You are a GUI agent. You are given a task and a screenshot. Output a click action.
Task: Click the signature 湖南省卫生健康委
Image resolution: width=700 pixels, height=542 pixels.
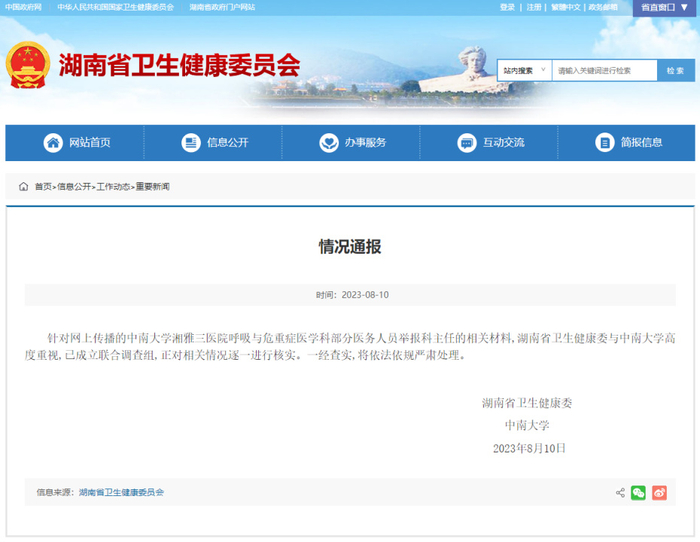click(x=527, y=403)
